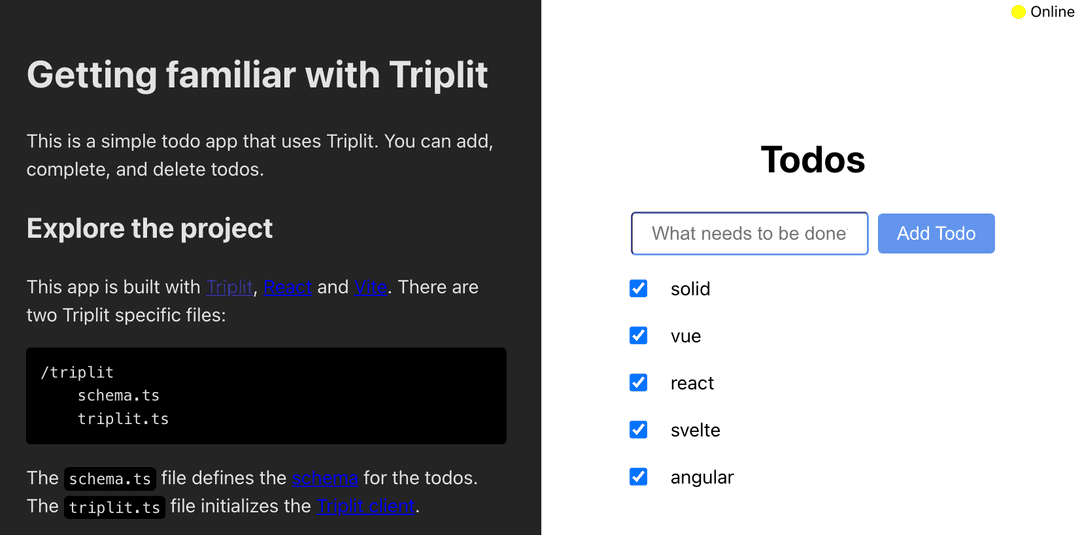Viewport: 1080px width, 535px height.
Task: Open the Vite hyperlink
Action: pyautogui.click(x=370, y=287)
